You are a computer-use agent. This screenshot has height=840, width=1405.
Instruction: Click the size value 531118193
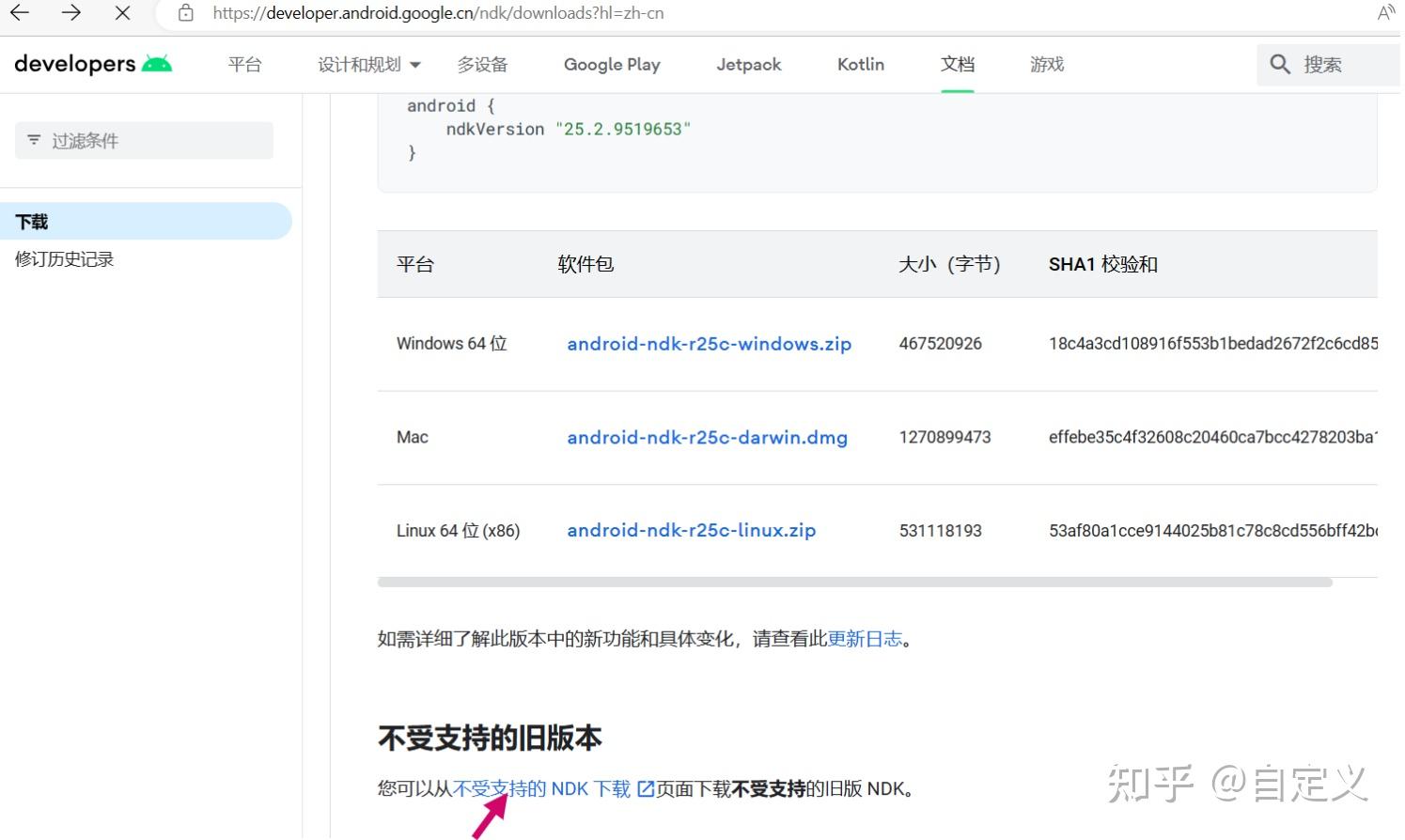[940, 531]
